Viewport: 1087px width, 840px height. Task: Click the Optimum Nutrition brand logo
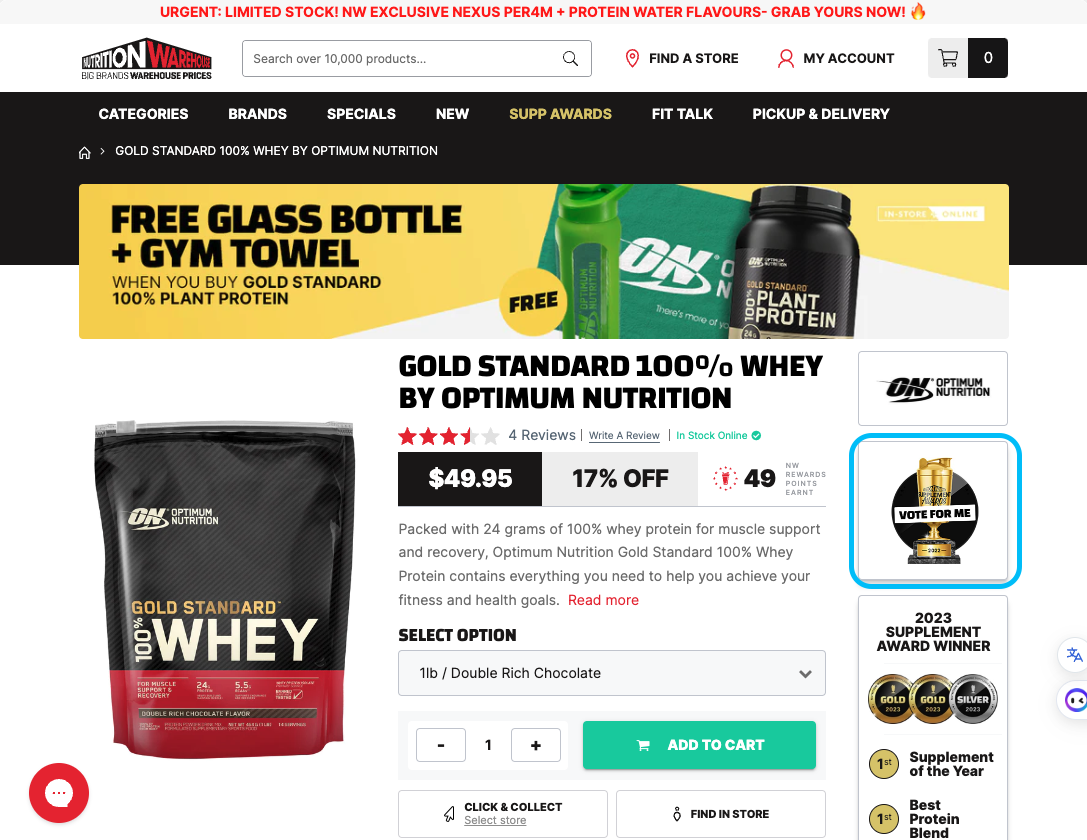tap(933, 388)
